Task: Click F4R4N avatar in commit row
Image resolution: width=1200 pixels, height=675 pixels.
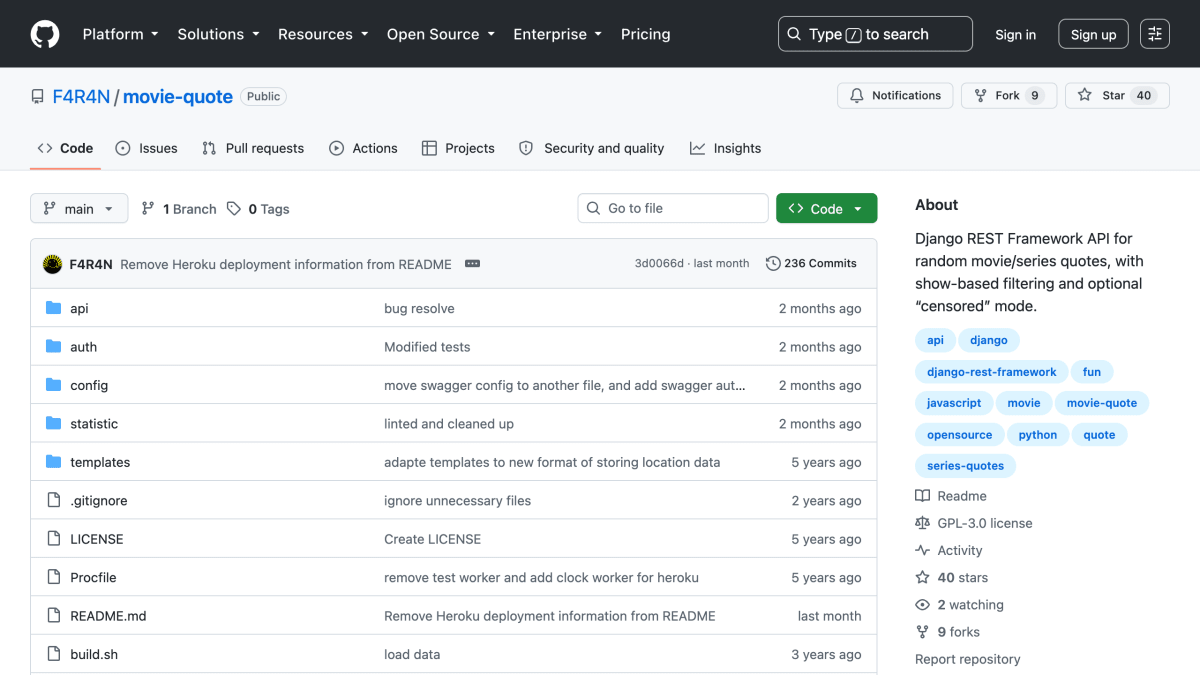Action: coord(53,264)
